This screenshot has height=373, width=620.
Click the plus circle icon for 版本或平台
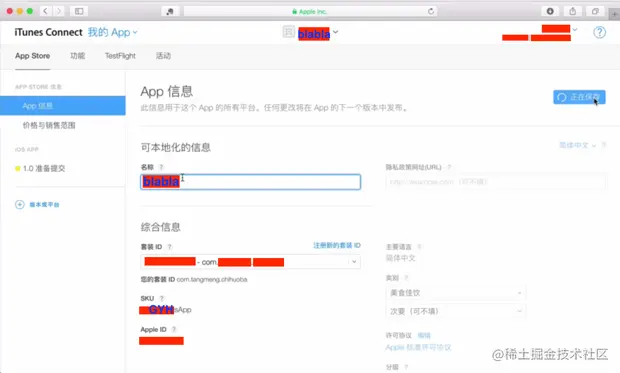click(x=20, y=204)
